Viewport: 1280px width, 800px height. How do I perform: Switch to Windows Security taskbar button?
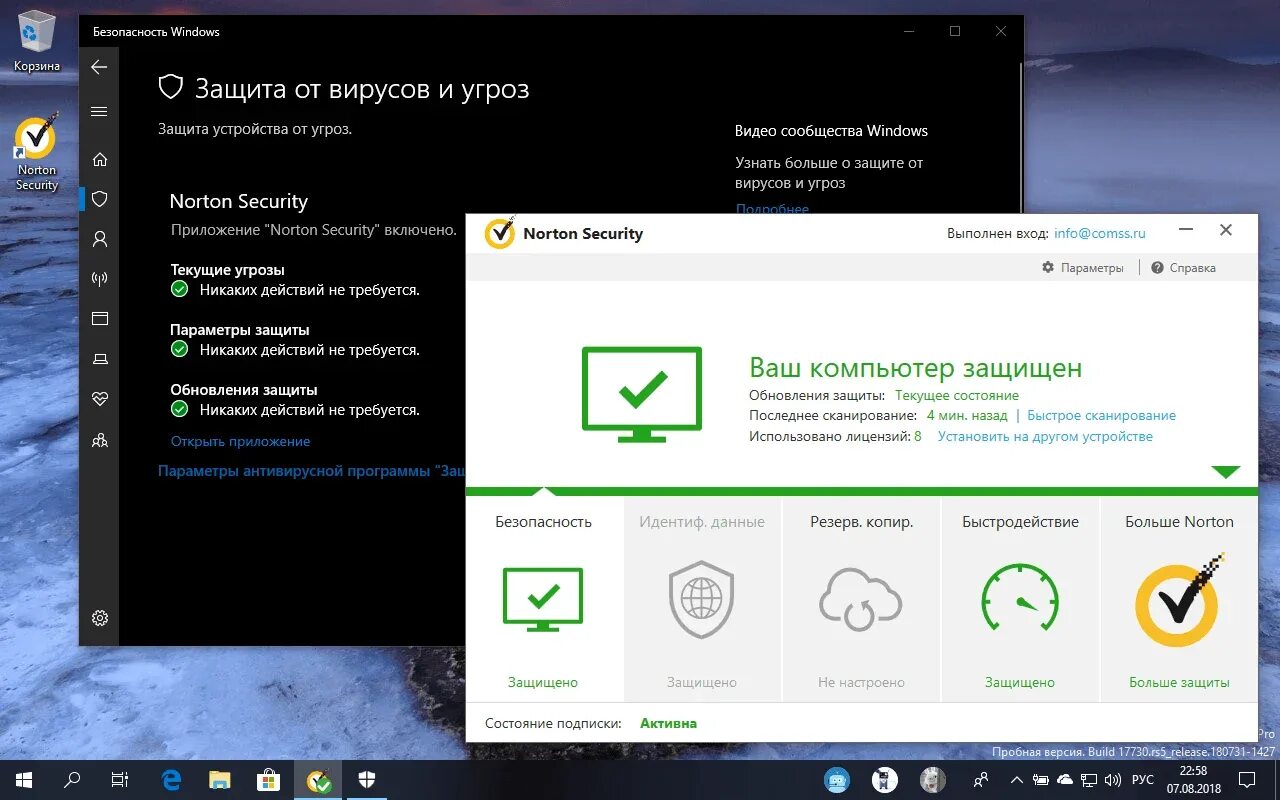click(x=367, y=780)
